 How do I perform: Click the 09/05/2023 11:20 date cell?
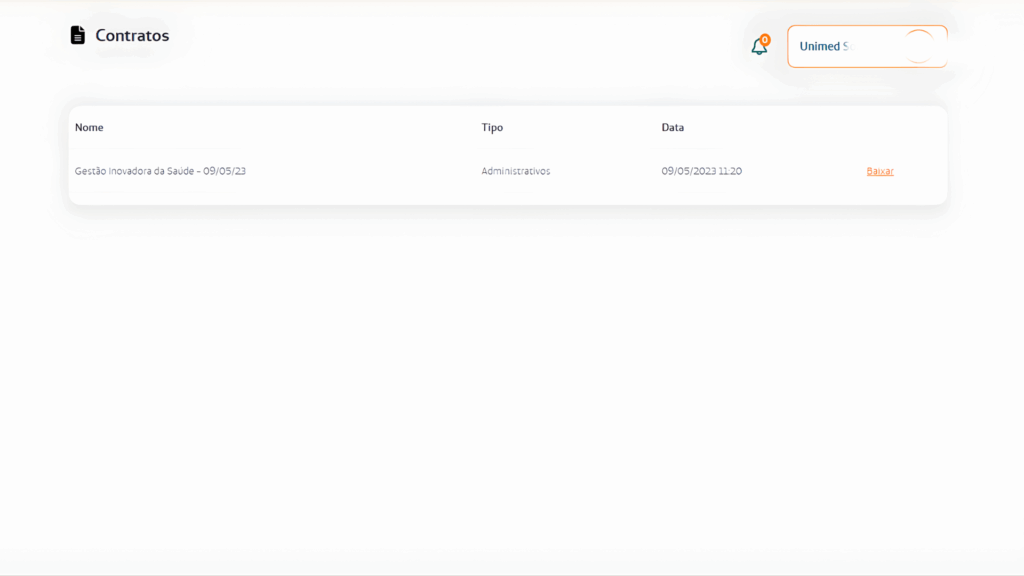point(702,171)
